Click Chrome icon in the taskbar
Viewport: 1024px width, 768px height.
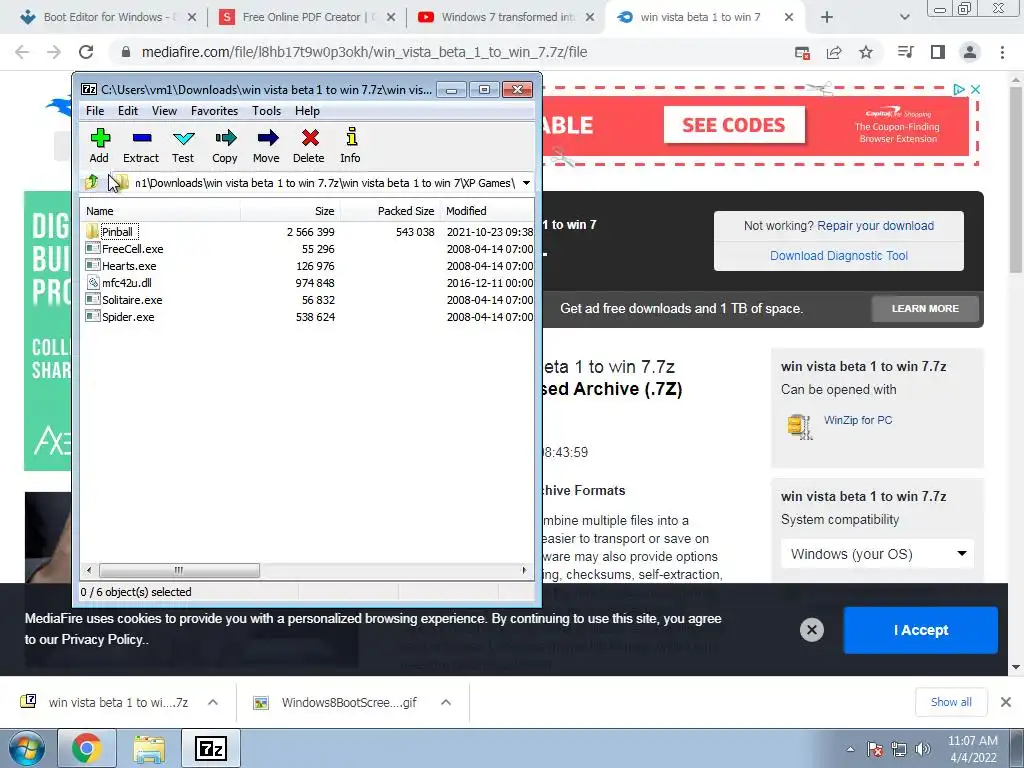pyautogui.click(x=87, y=748)
